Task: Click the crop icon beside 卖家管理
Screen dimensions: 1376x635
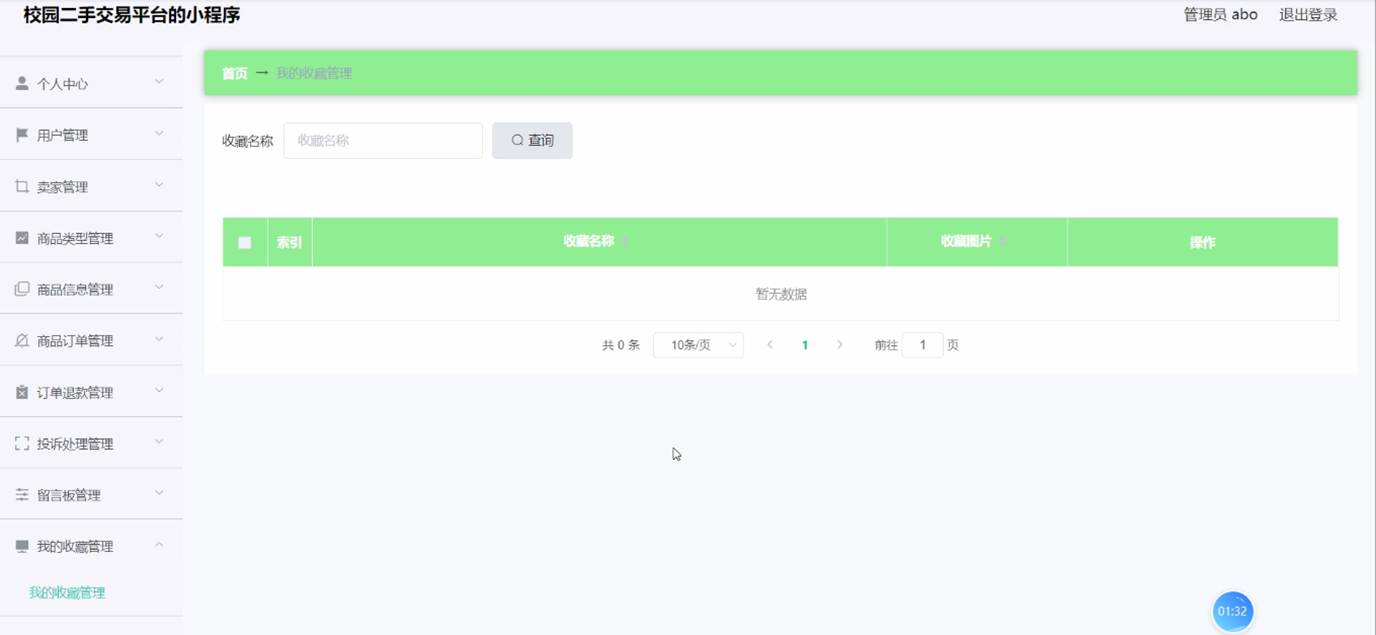Action: tap(22, 186)
